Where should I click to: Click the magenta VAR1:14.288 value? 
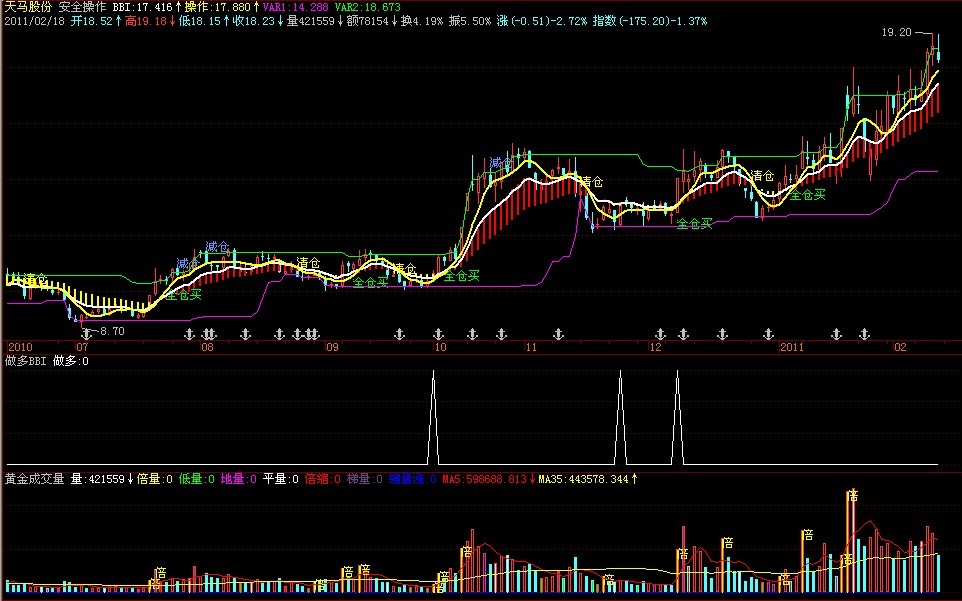point(296,7)
